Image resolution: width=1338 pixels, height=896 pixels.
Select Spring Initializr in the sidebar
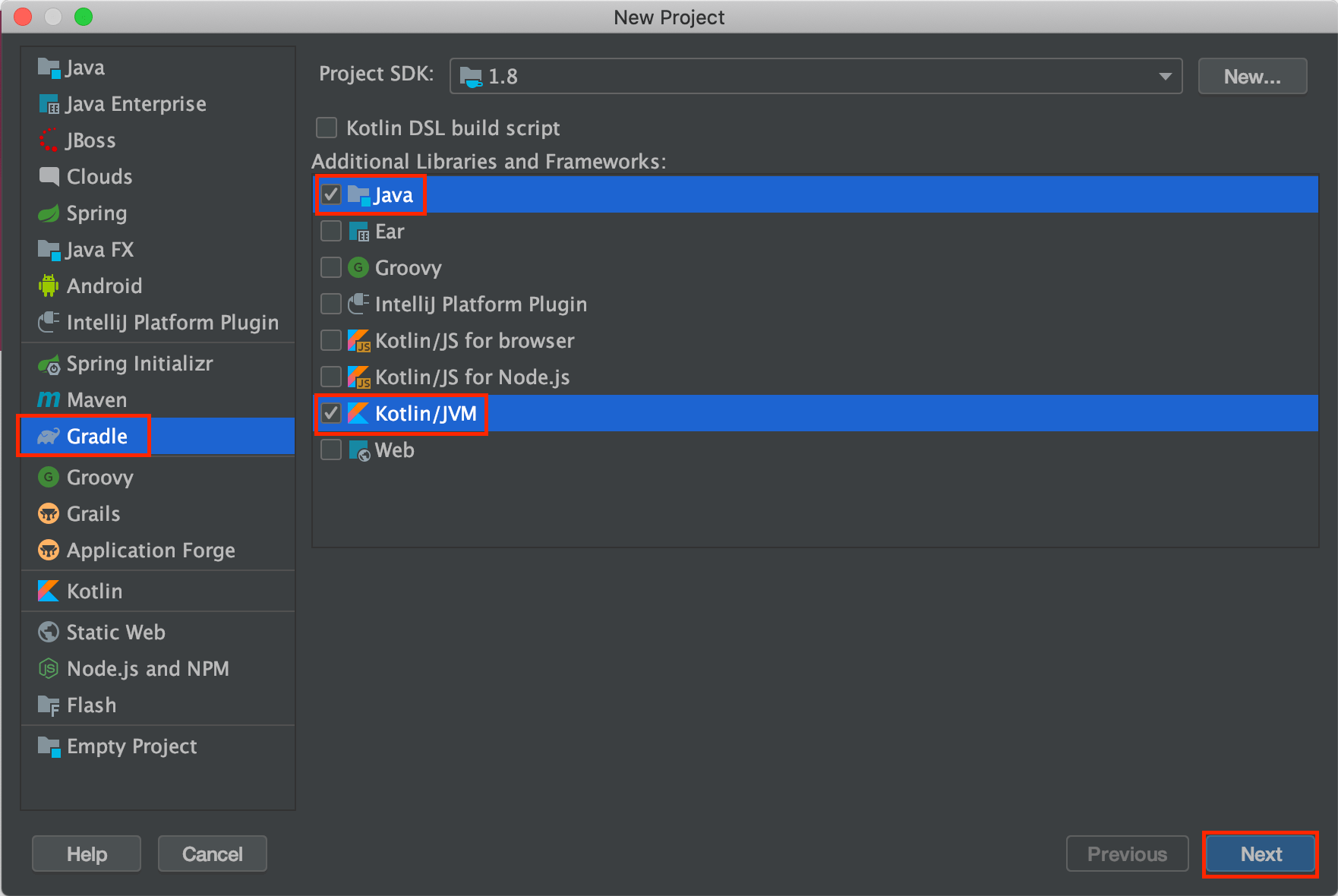tap(139, 364)
